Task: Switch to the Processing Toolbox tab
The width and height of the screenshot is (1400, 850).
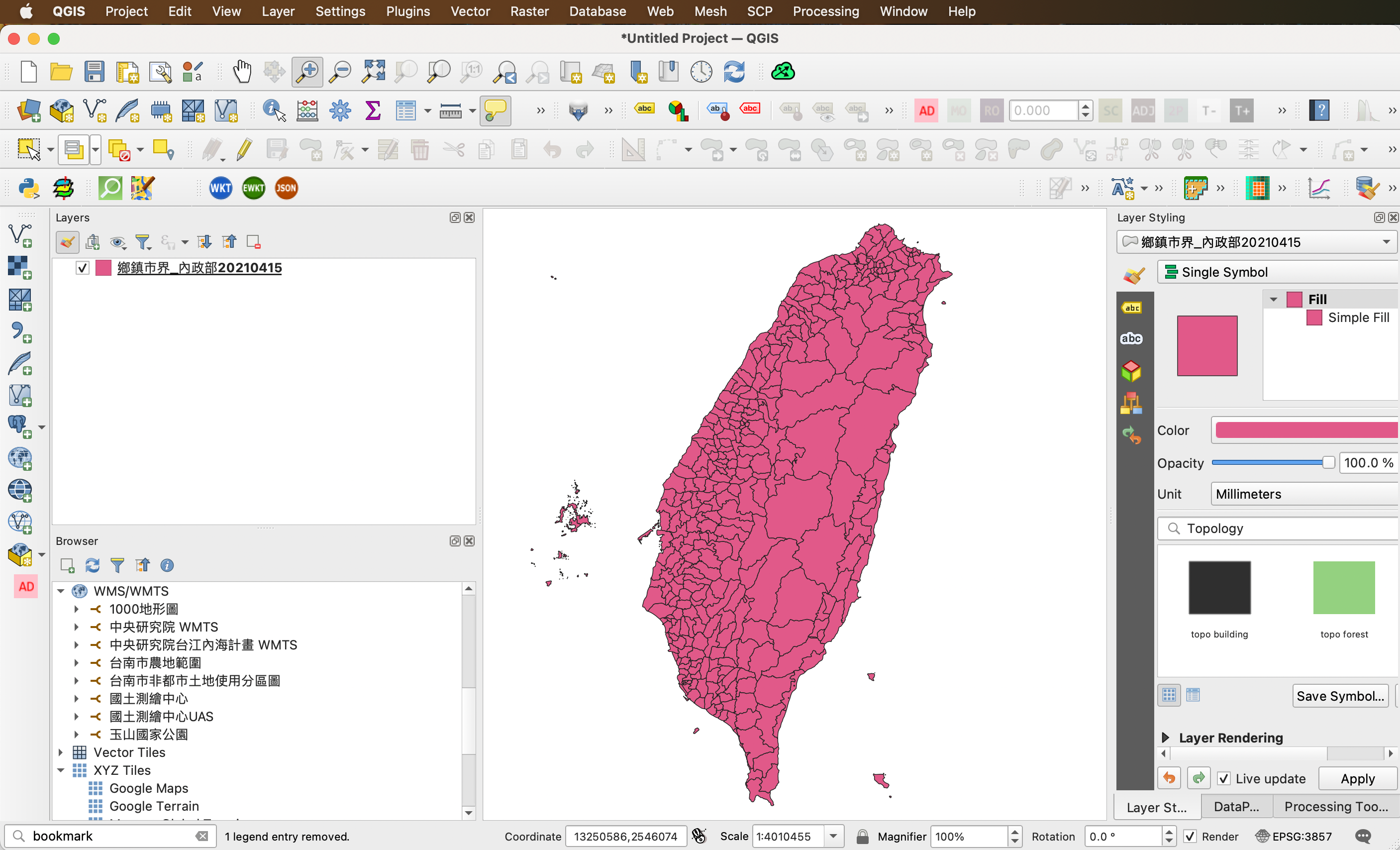Action: (x=1335, y=807)
